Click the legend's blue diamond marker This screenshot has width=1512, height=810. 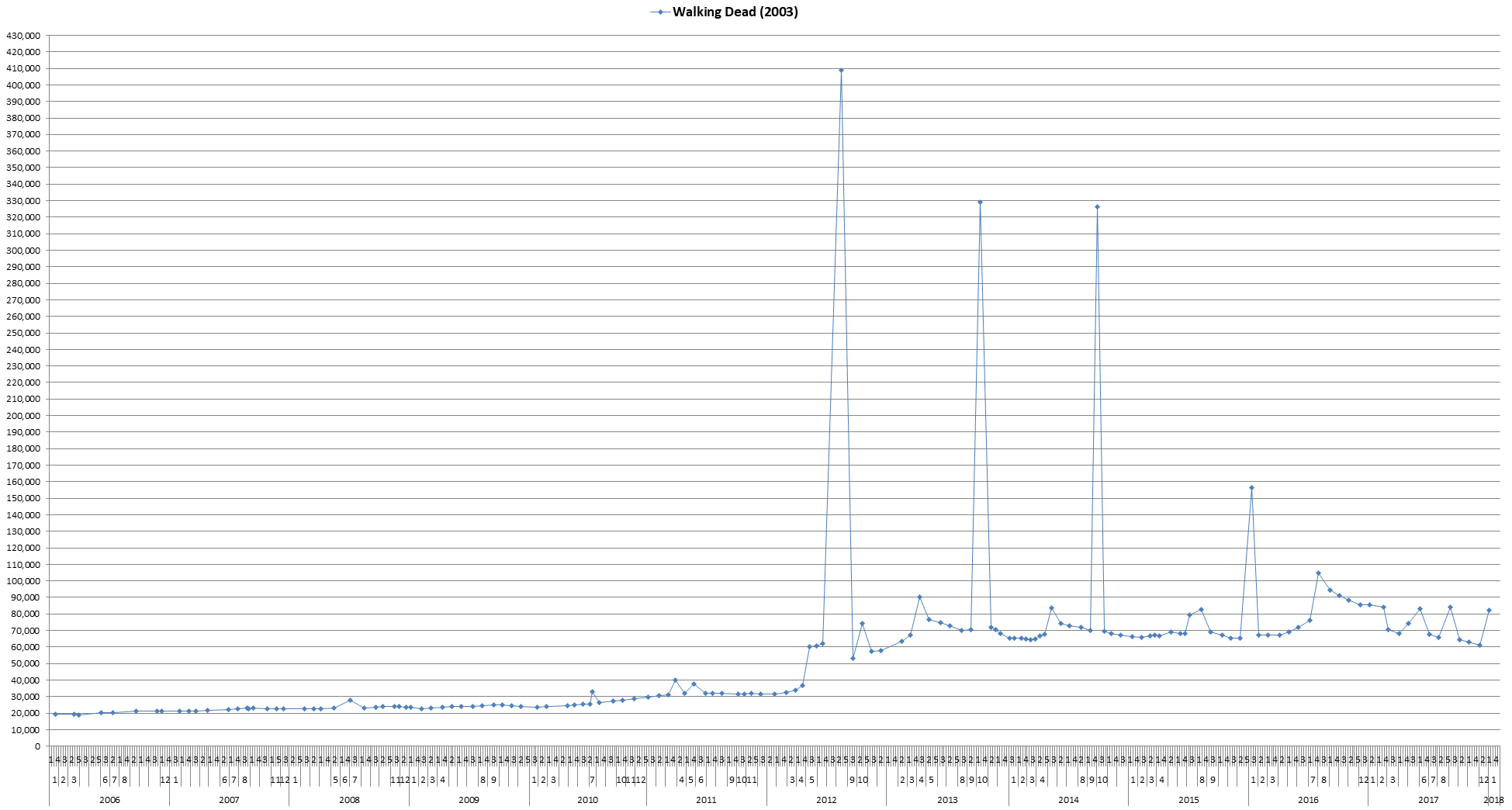coord(660,12)
